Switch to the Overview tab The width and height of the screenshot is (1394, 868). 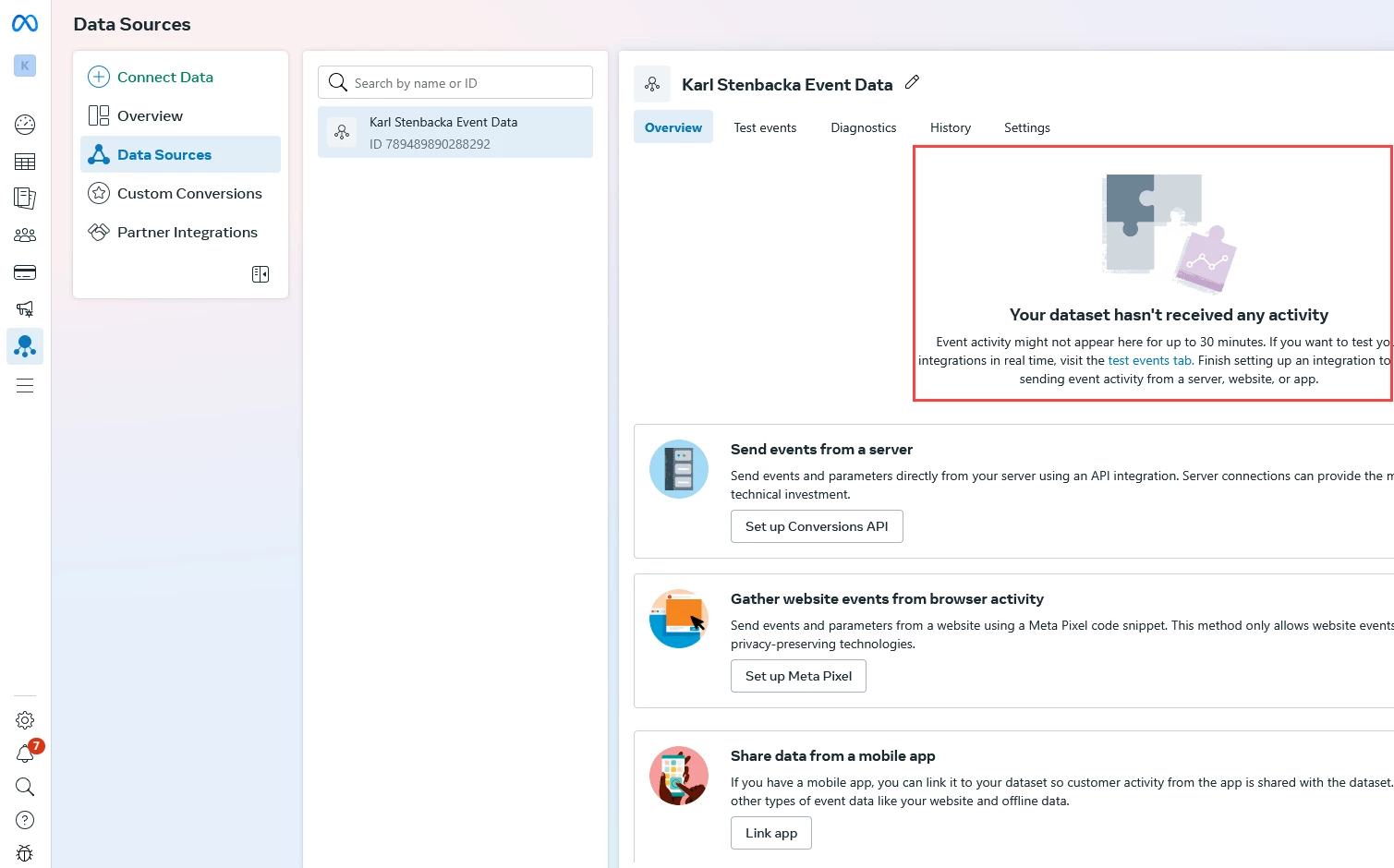click(x=673, y=127)
